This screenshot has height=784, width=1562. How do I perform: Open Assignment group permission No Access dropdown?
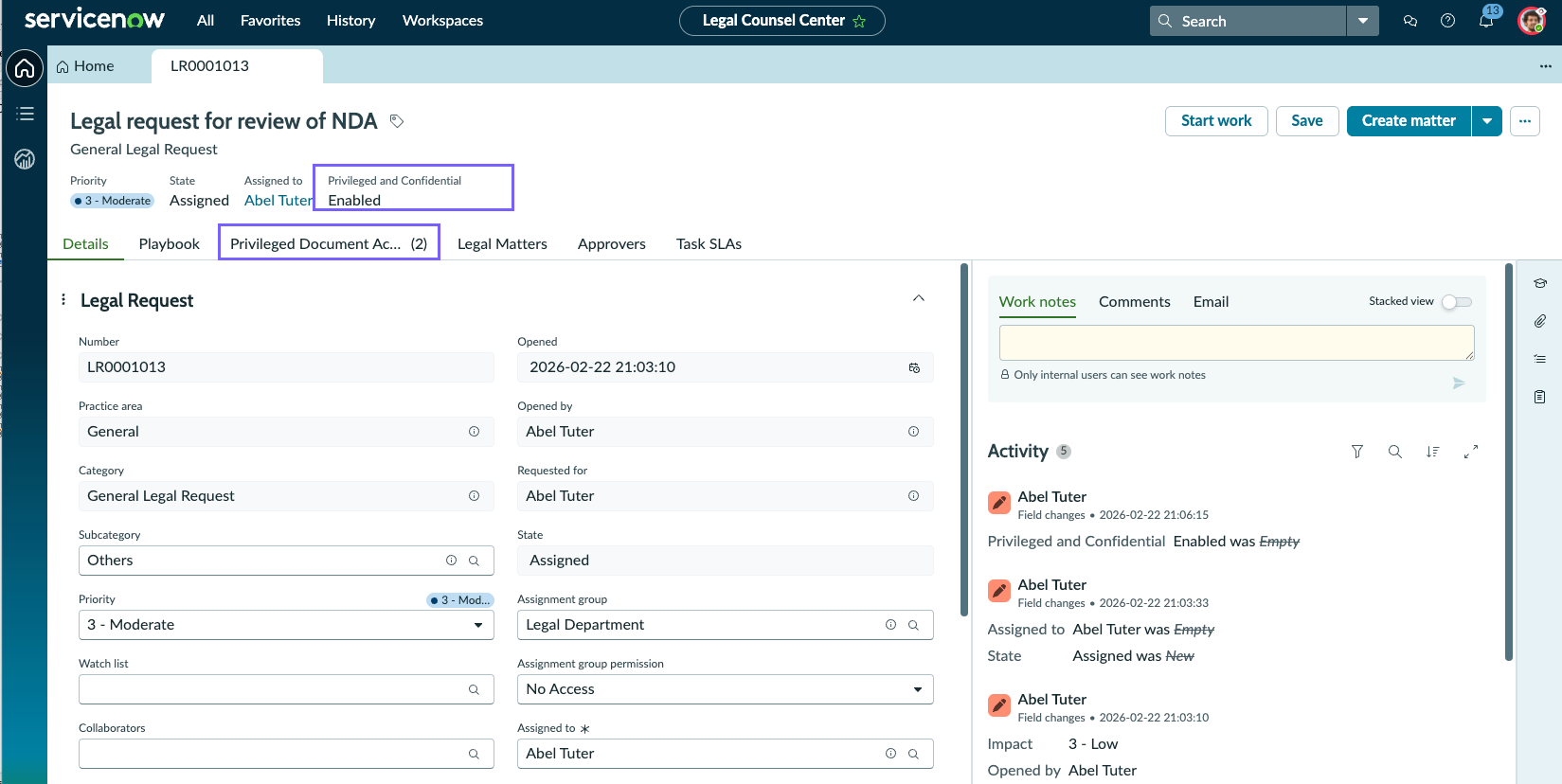coord(726,689)
